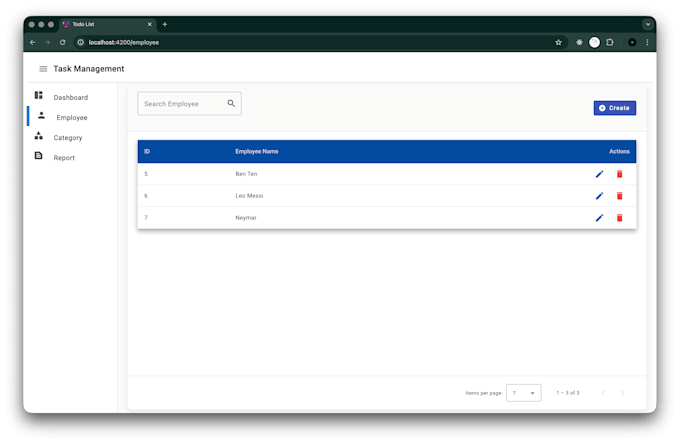Open the Dashboard menu item
Screen dimensions: 680x444
pos(71,98)
